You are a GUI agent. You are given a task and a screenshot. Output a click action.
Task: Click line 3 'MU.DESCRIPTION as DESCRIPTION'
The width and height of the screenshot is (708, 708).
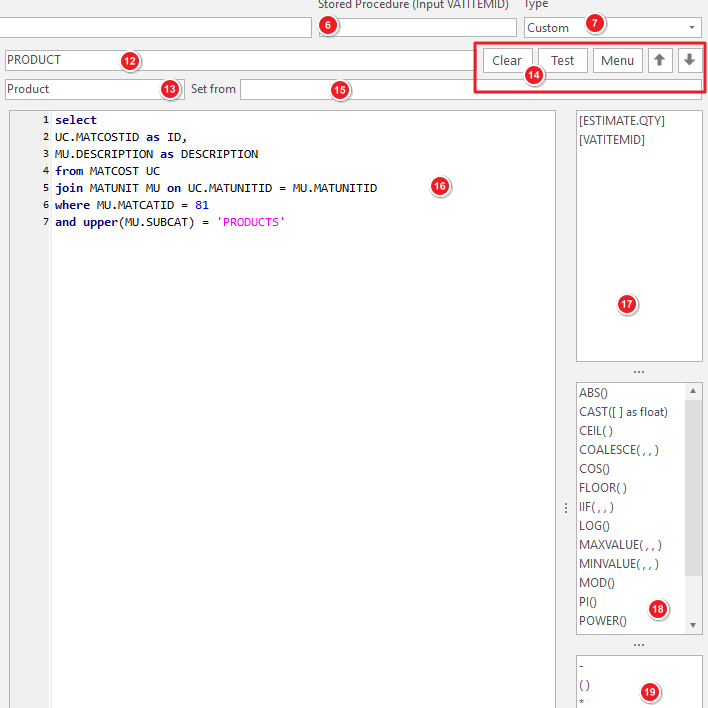click(156, 154)
